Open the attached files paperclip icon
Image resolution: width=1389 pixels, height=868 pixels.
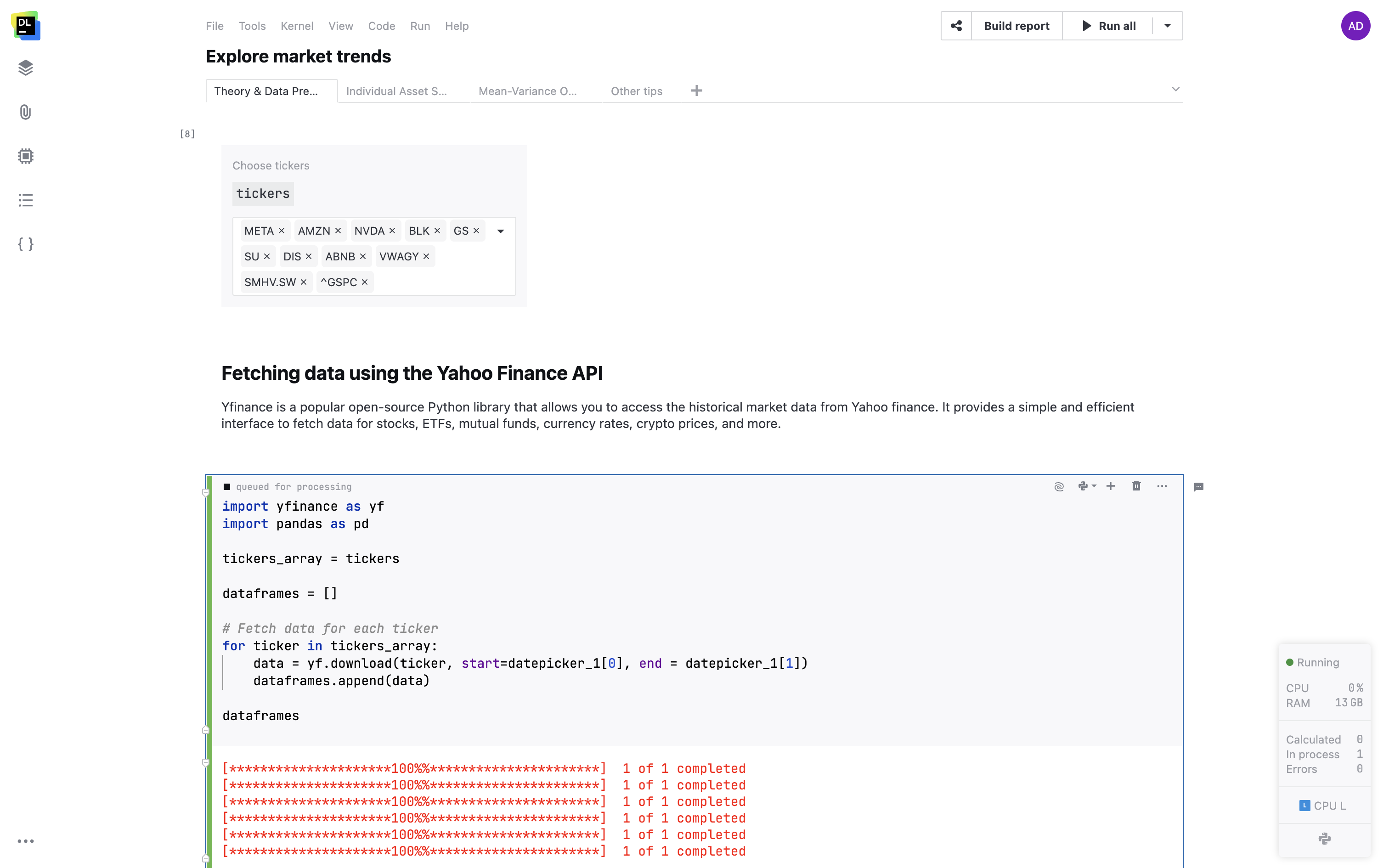point(25,112)
